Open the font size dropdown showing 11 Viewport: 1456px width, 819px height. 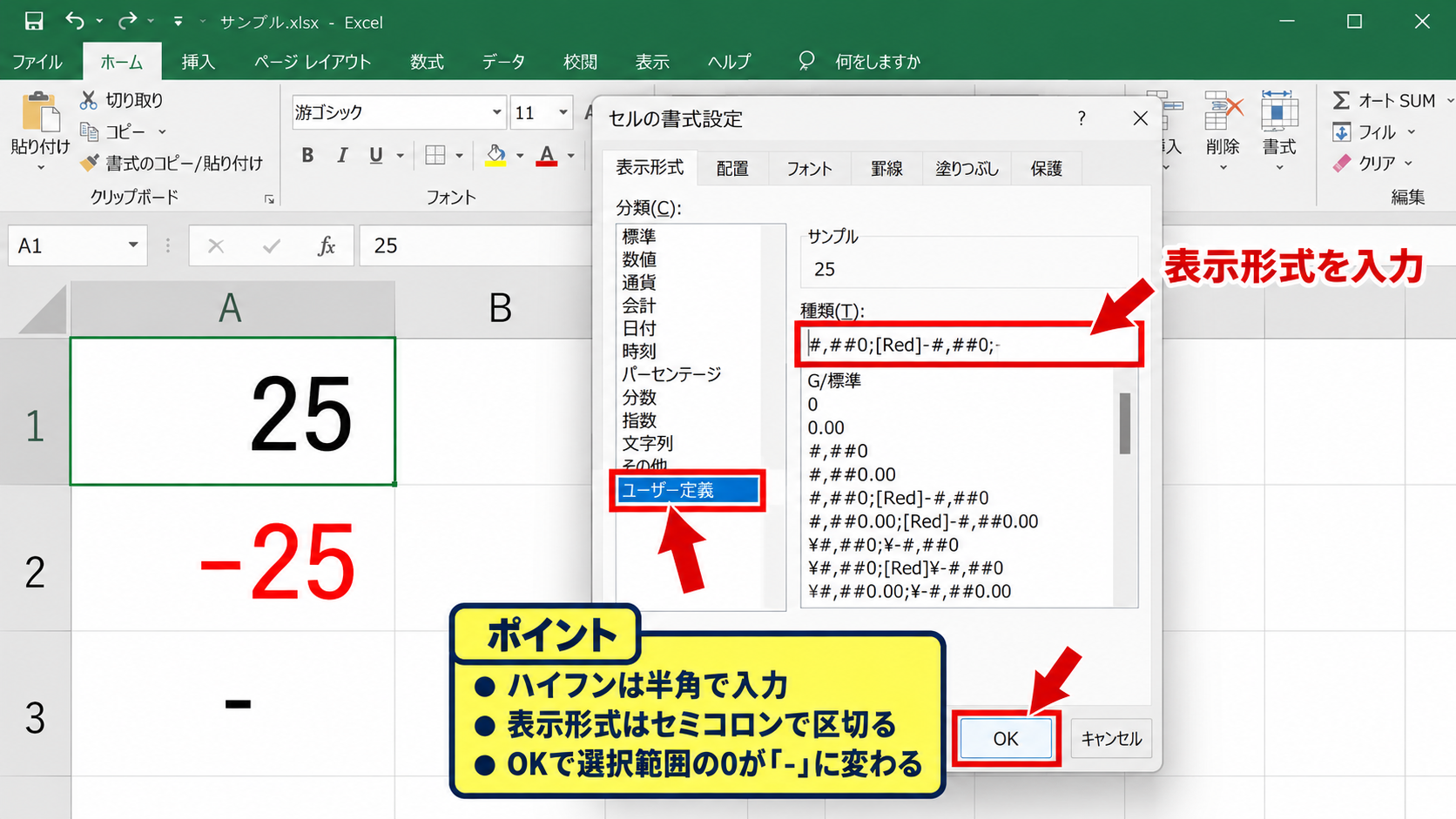[x=563, y=112]
